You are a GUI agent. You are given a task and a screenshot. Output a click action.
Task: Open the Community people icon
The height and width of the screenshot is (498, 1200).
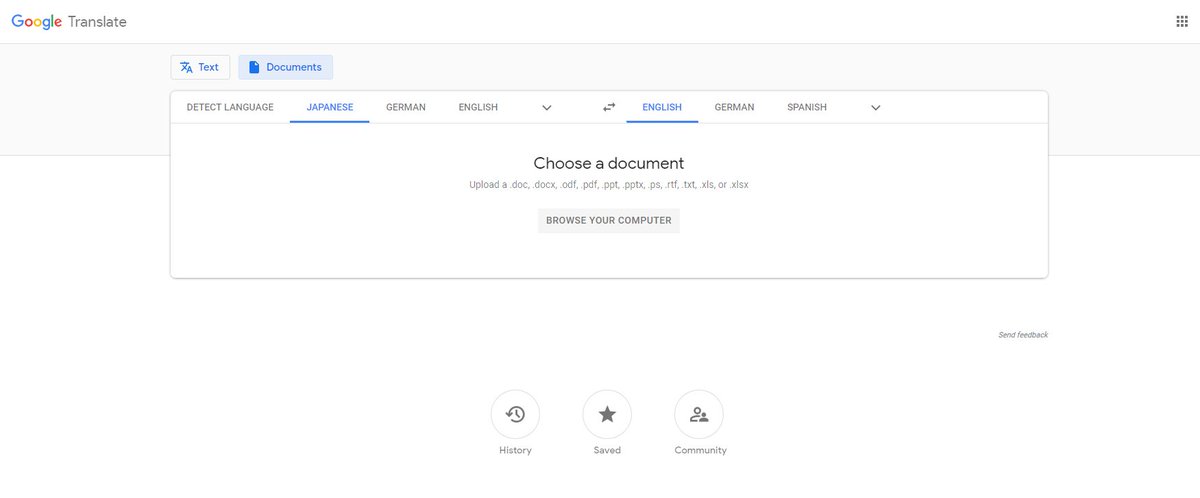pos(699,414)
